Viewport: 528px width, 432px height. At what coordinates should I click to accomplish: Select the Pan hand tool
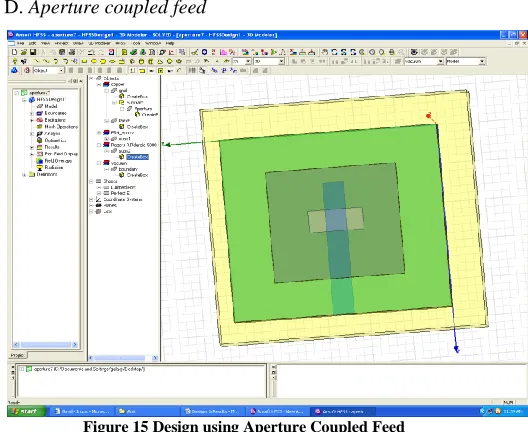(x=325, y=52)
